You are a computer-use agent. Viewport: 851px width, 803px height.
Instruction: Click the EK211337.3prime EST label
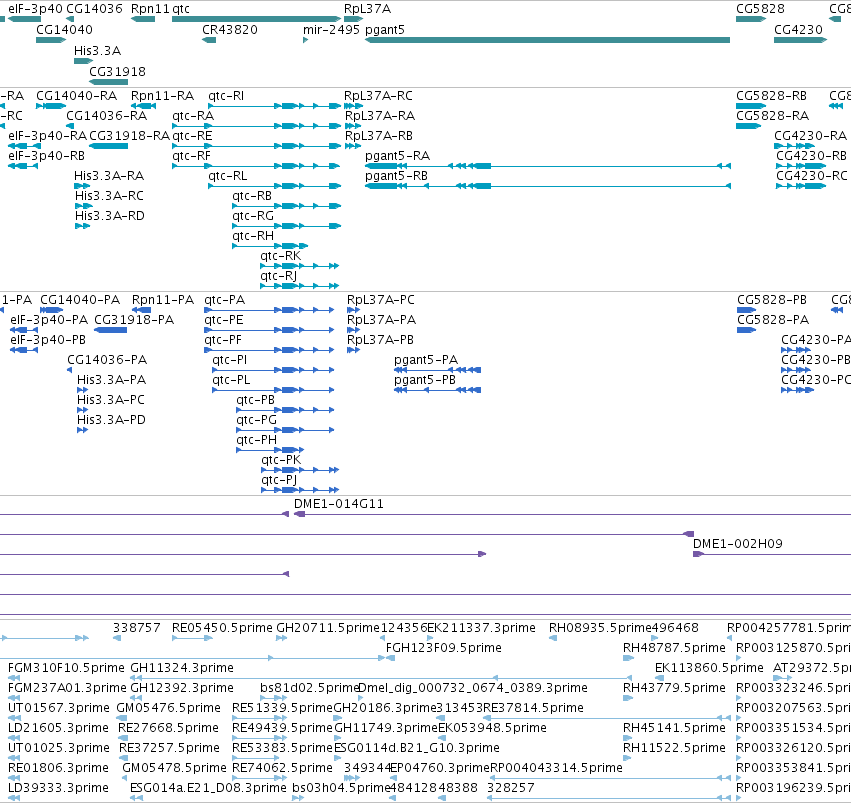[481, 628]
